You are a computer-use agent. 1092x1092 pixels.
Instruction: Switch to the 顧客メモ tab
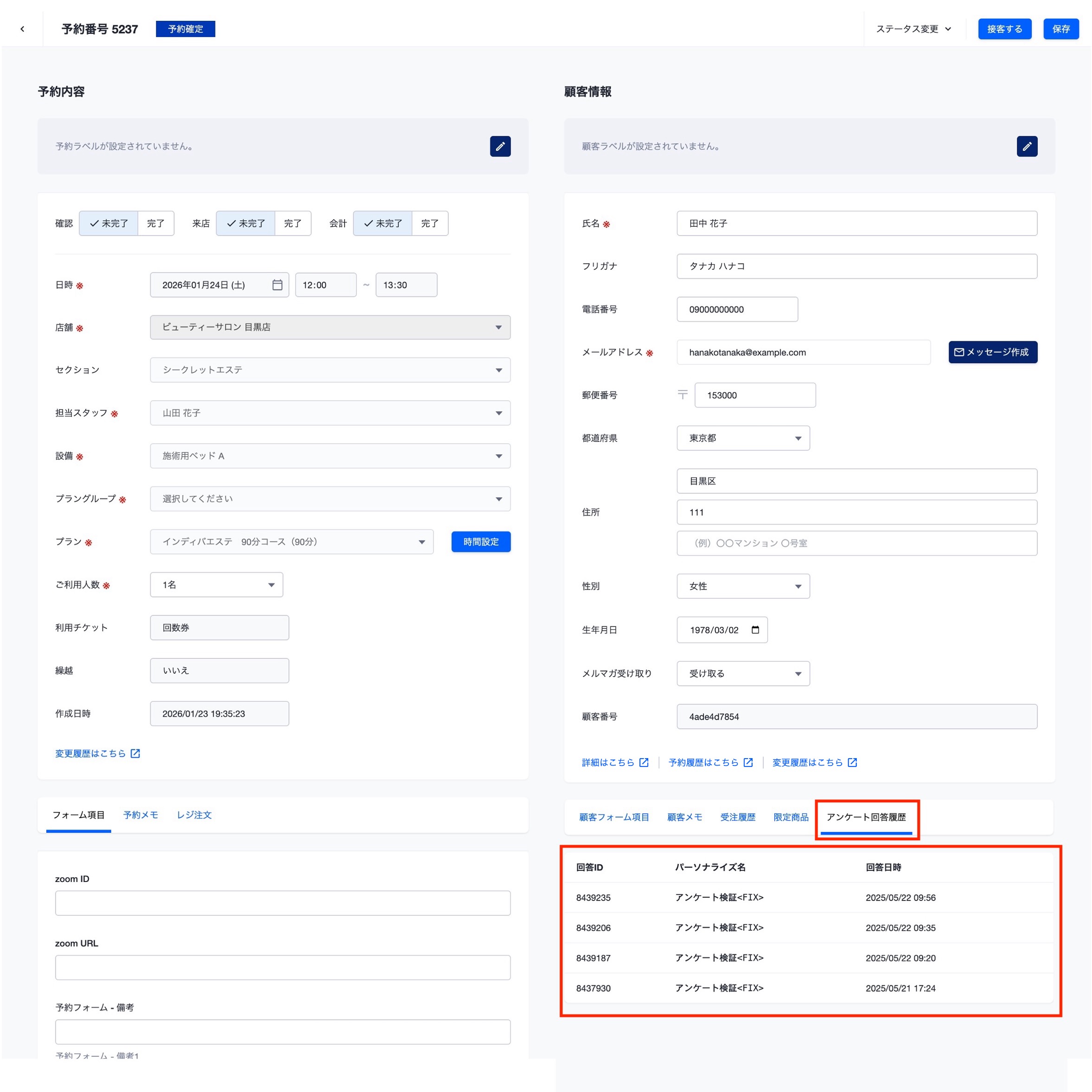coord(684,817)
